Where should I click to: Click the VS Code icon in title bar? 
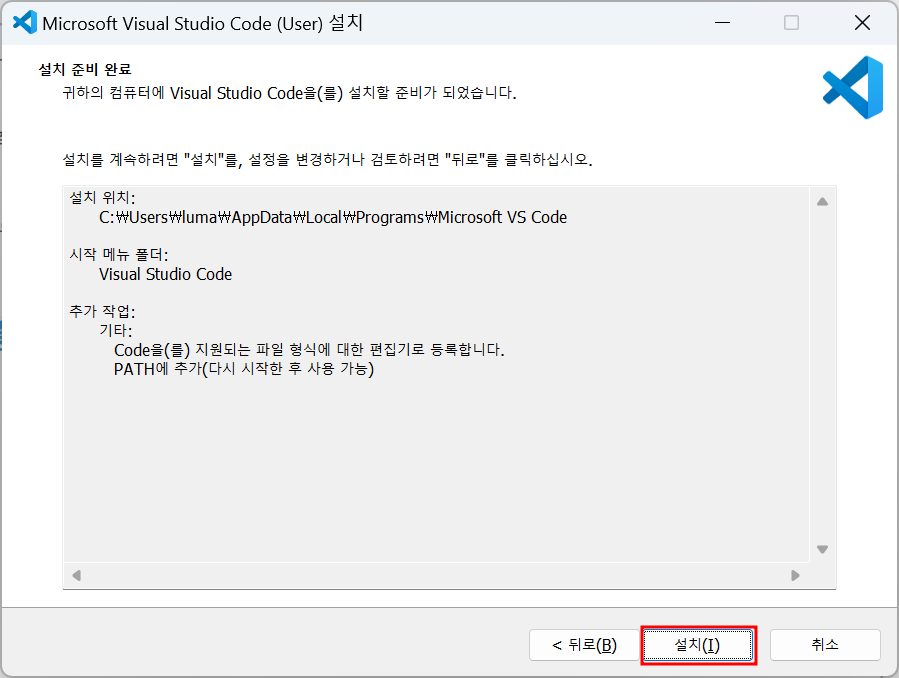25,23
